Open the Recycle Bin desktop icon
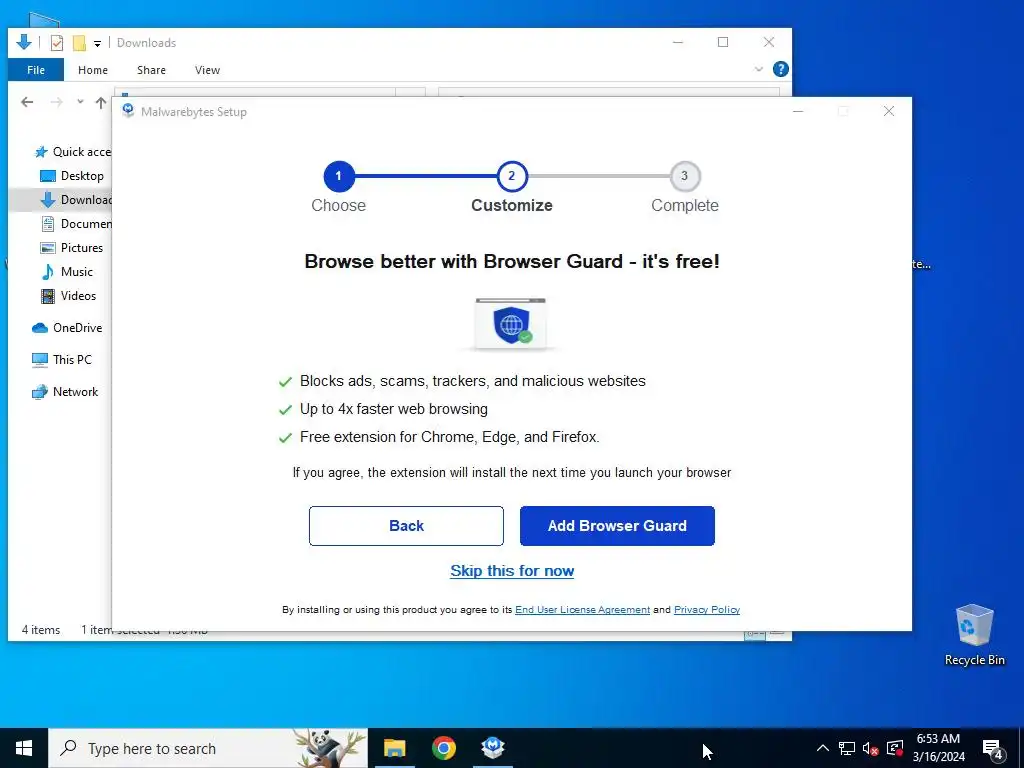Image resolution: width=1024 pixels, height=768 pixels. click(x=974, y=635)
